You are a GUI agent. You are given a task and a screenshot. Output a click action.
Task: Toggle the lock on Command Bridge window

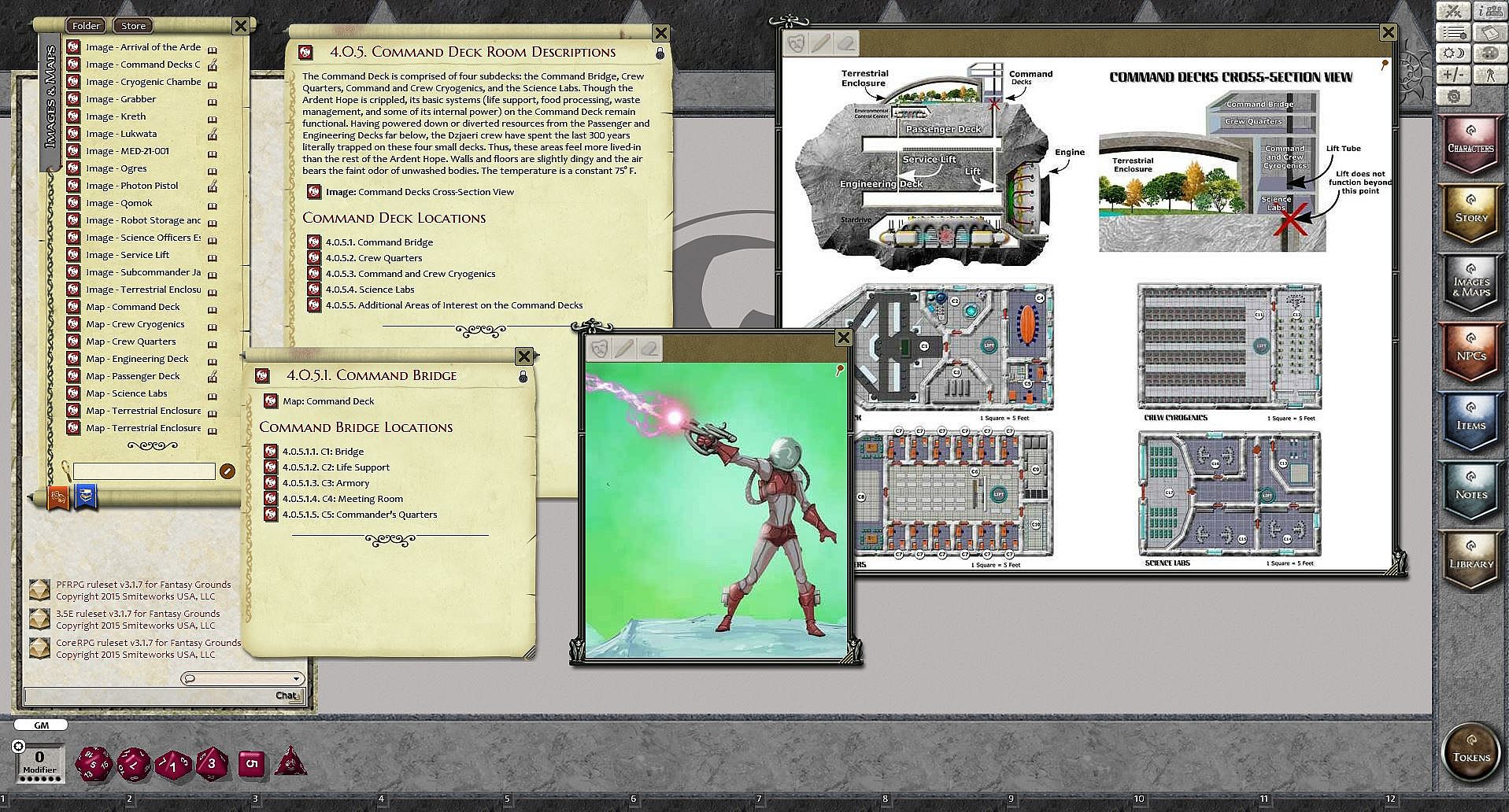click(x=523, y=377)
